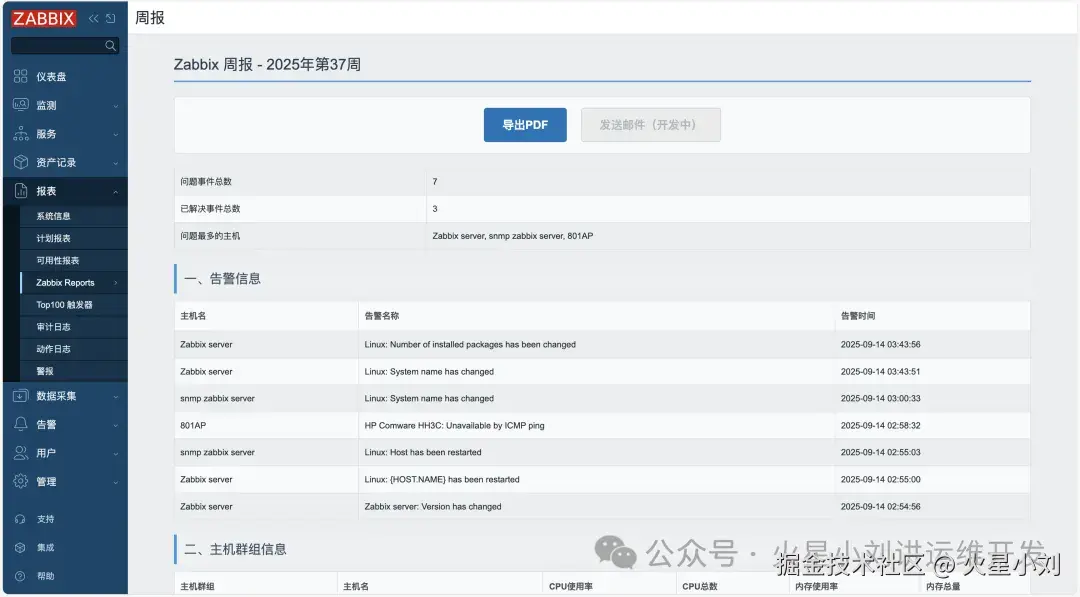
Task: Click the 帮助 question mark icon
Action: [x=20, y=576]
